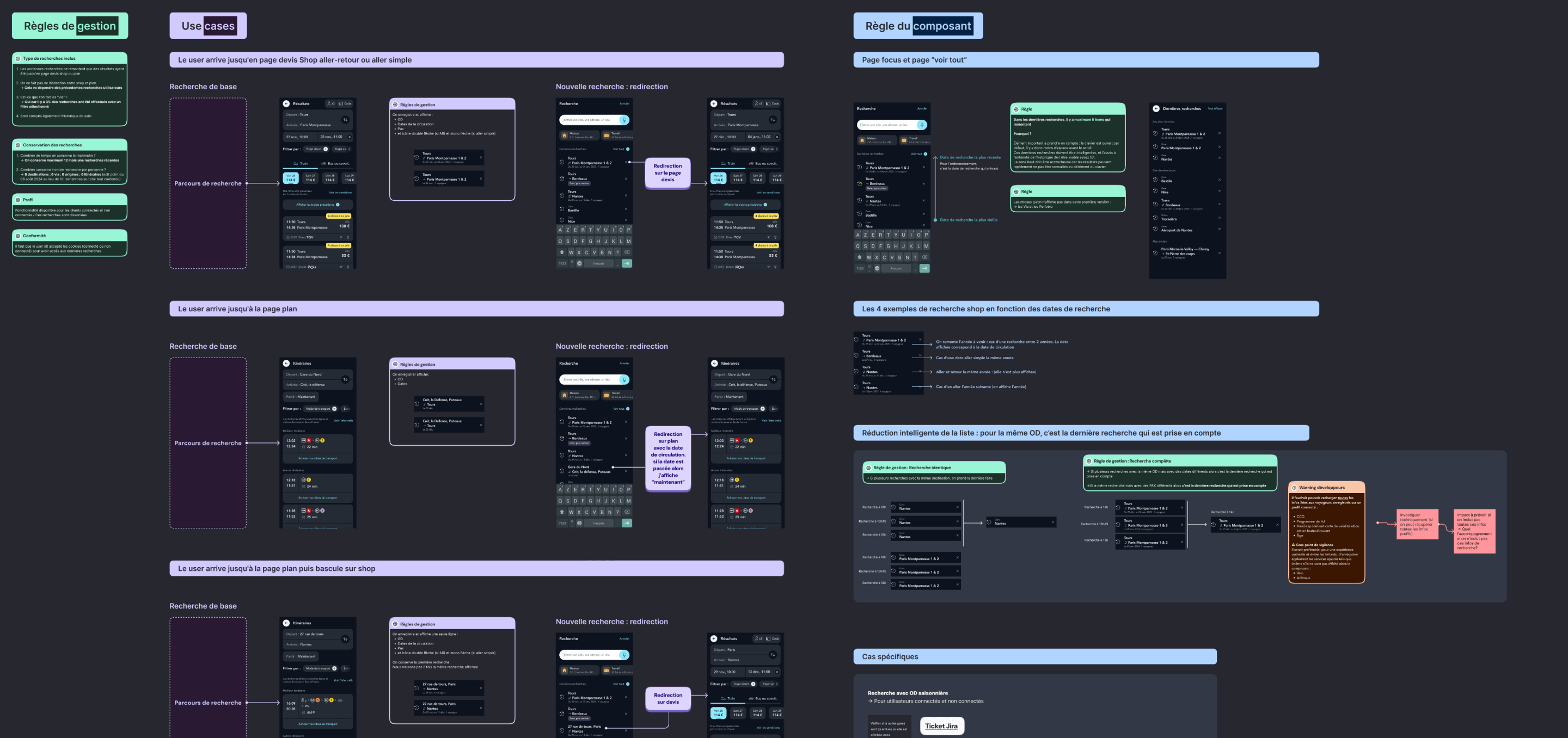Click back arrow in Dernières recherches screen

[x=1155, y=109]
